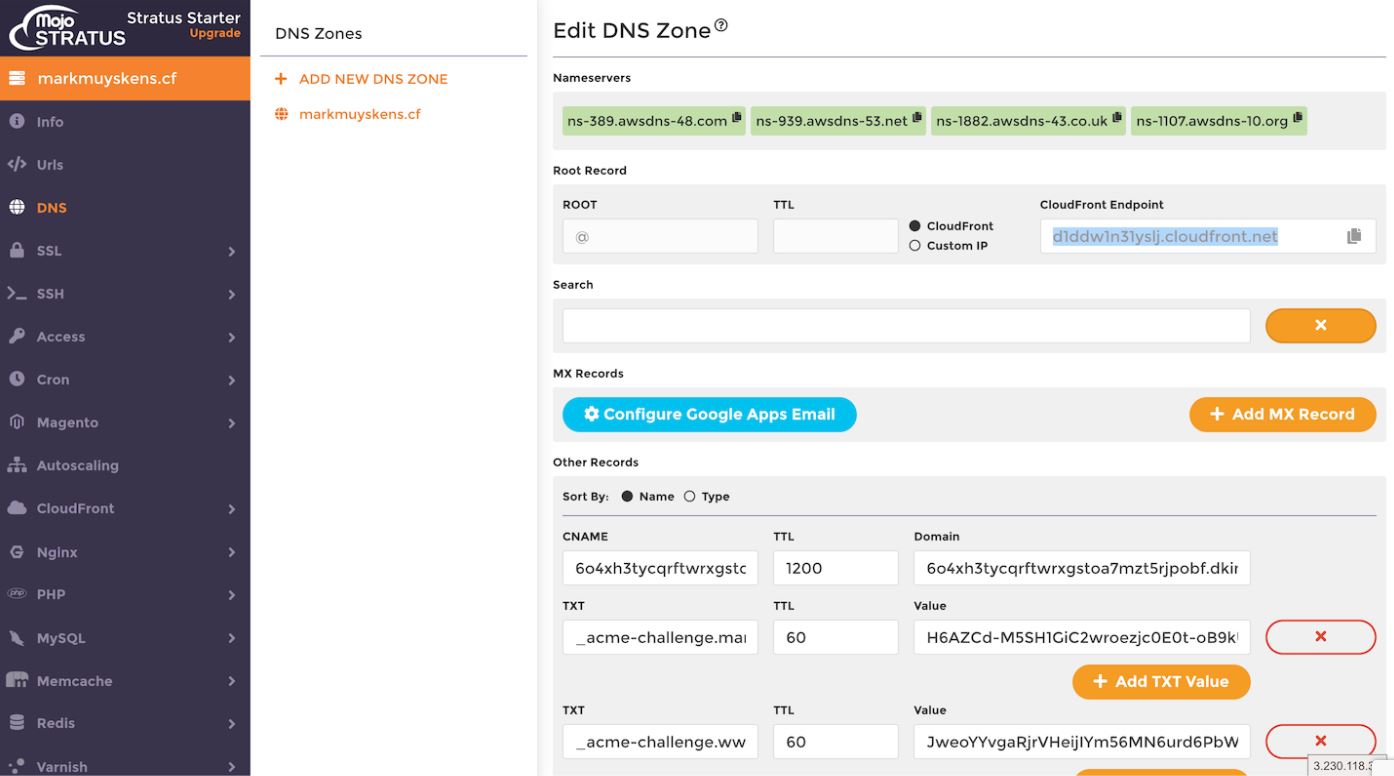The image size is (1394, 776).
Task: Click the SSL padlock icon
Action: pos(17,250)
